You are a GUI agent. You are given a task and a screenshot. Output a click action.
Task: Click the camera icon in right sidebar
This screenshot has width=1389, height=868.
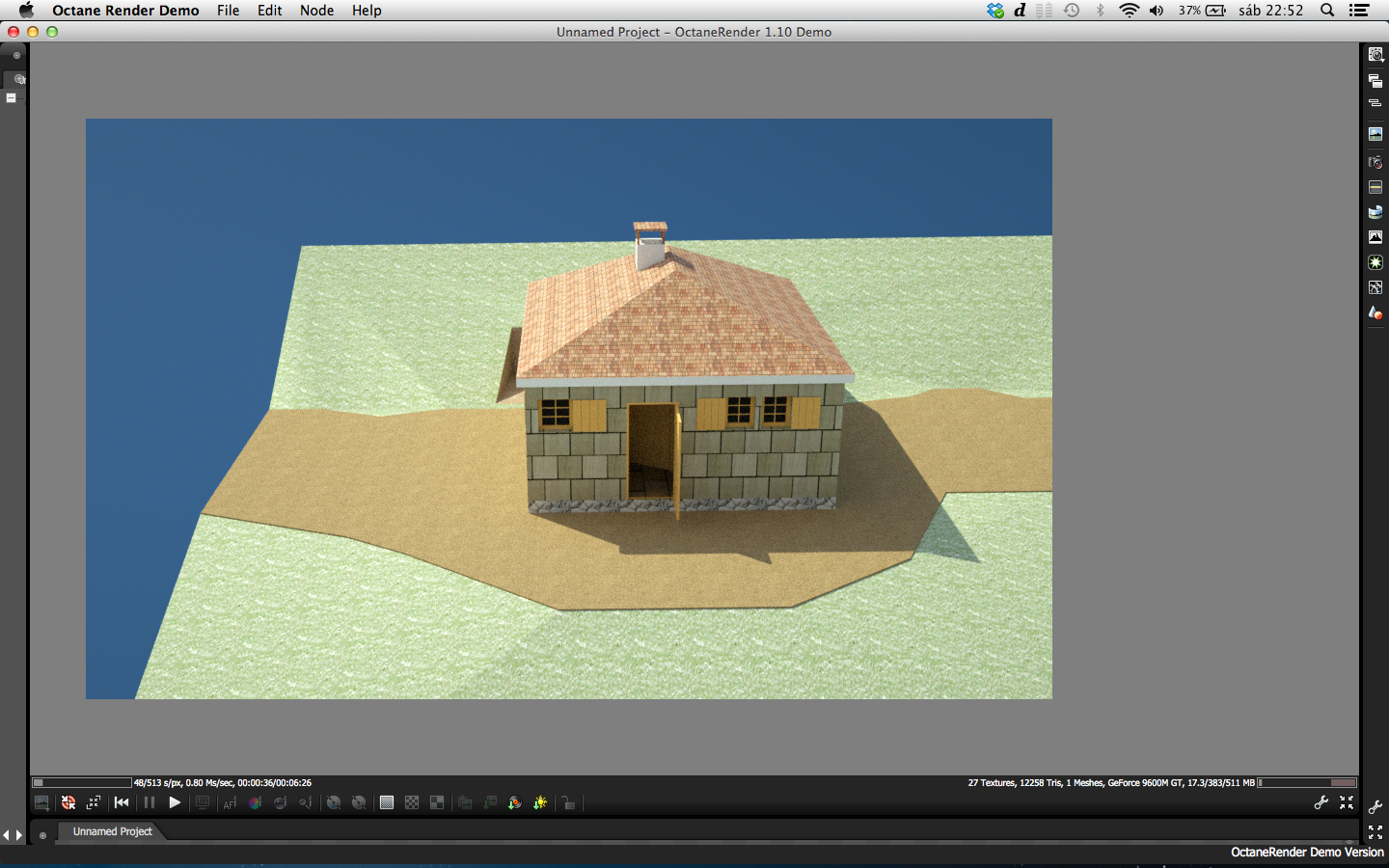pos(1375,162)
